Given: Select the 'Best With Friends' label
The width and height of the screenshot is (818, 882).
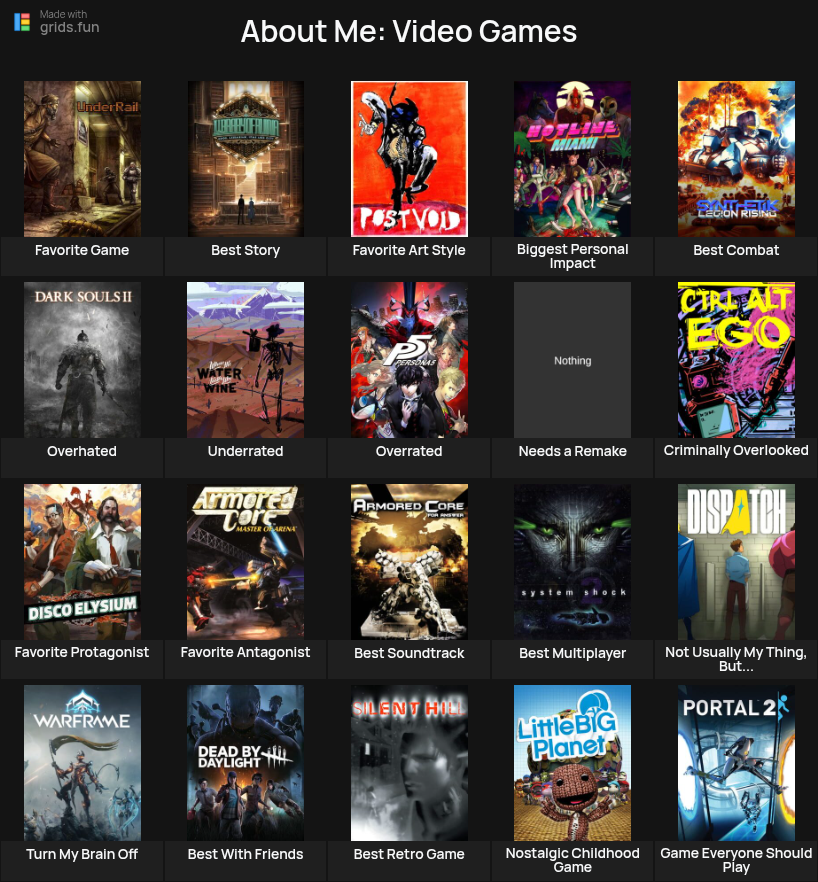Looking at the screenshot, I should 246,854.
